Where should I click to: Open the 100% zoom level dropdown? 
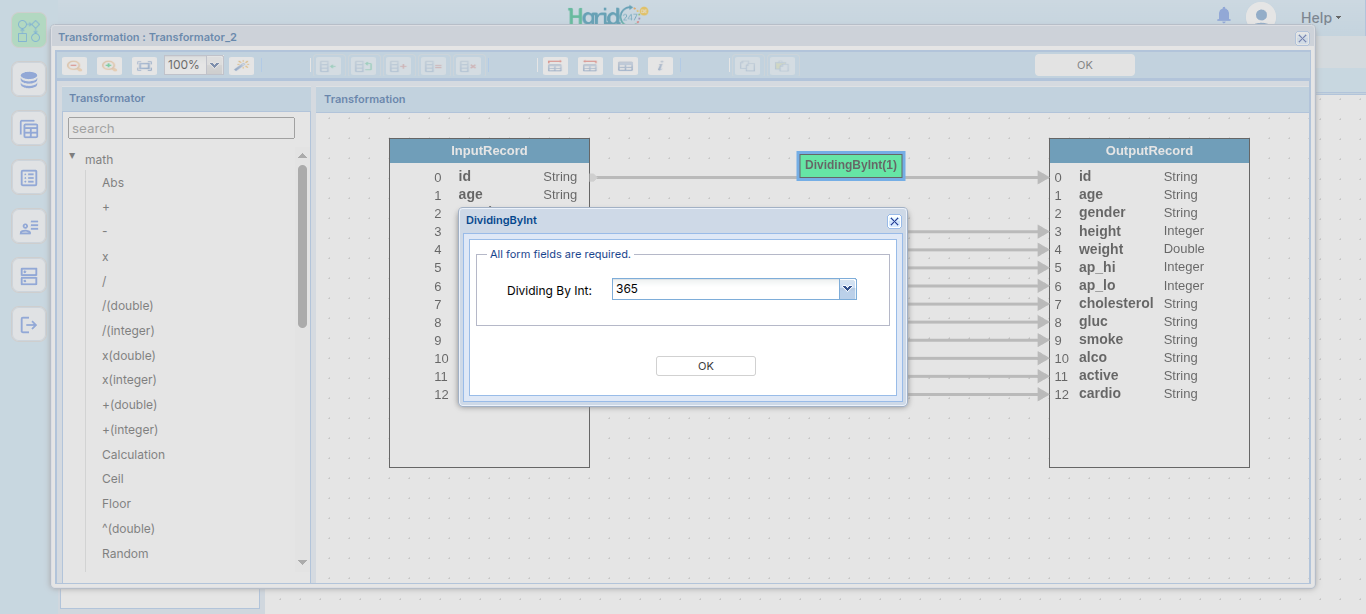pyautogui.click(x=213, y=65)
